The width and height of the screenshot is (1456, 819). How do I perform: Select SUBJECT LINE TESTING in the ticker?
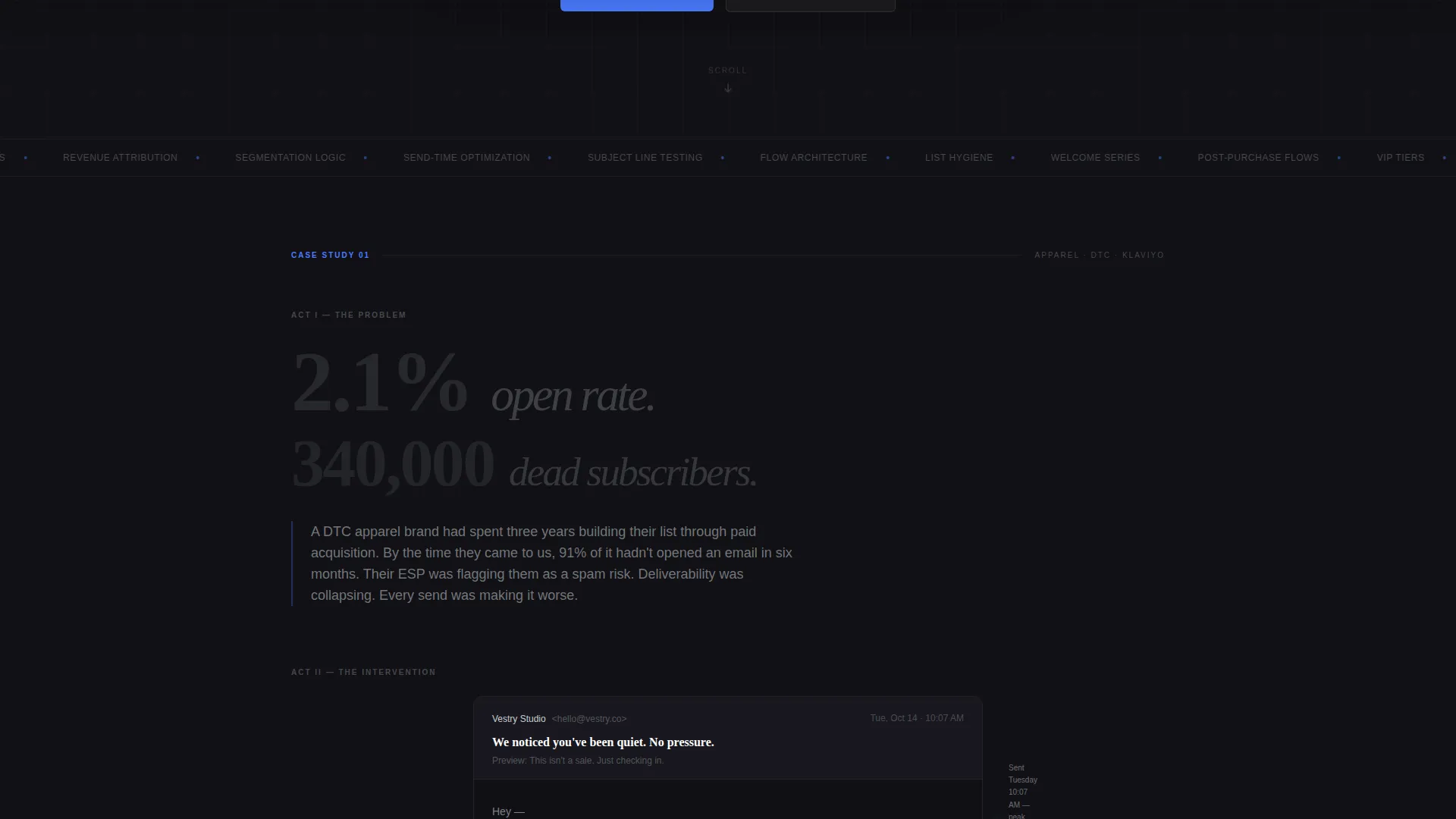(645, 158)
